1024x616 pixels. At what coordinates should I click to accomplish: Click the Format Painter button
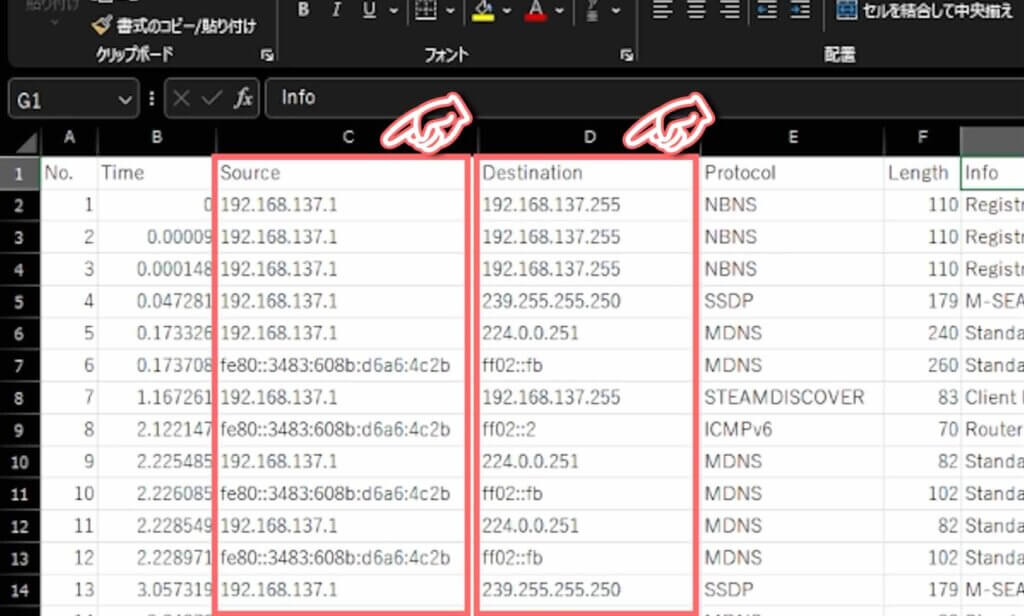[172, 25]
